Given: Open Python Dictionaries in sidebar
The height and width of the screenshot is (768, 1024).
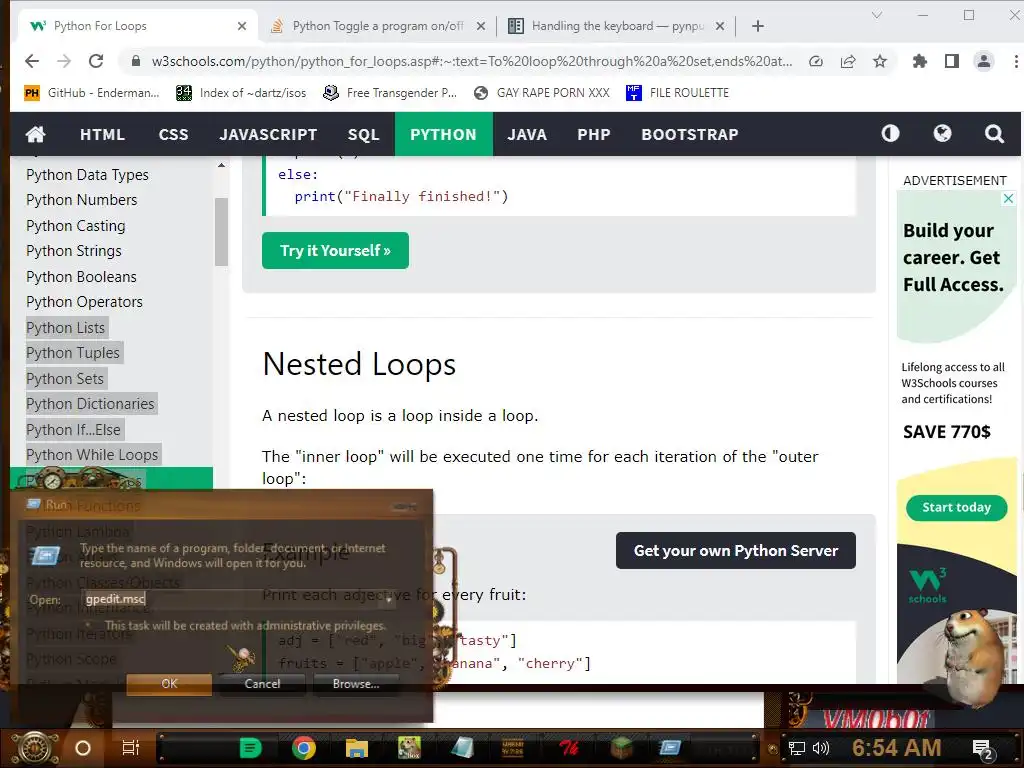Looking at the screenshot, I should coord(90,404).
